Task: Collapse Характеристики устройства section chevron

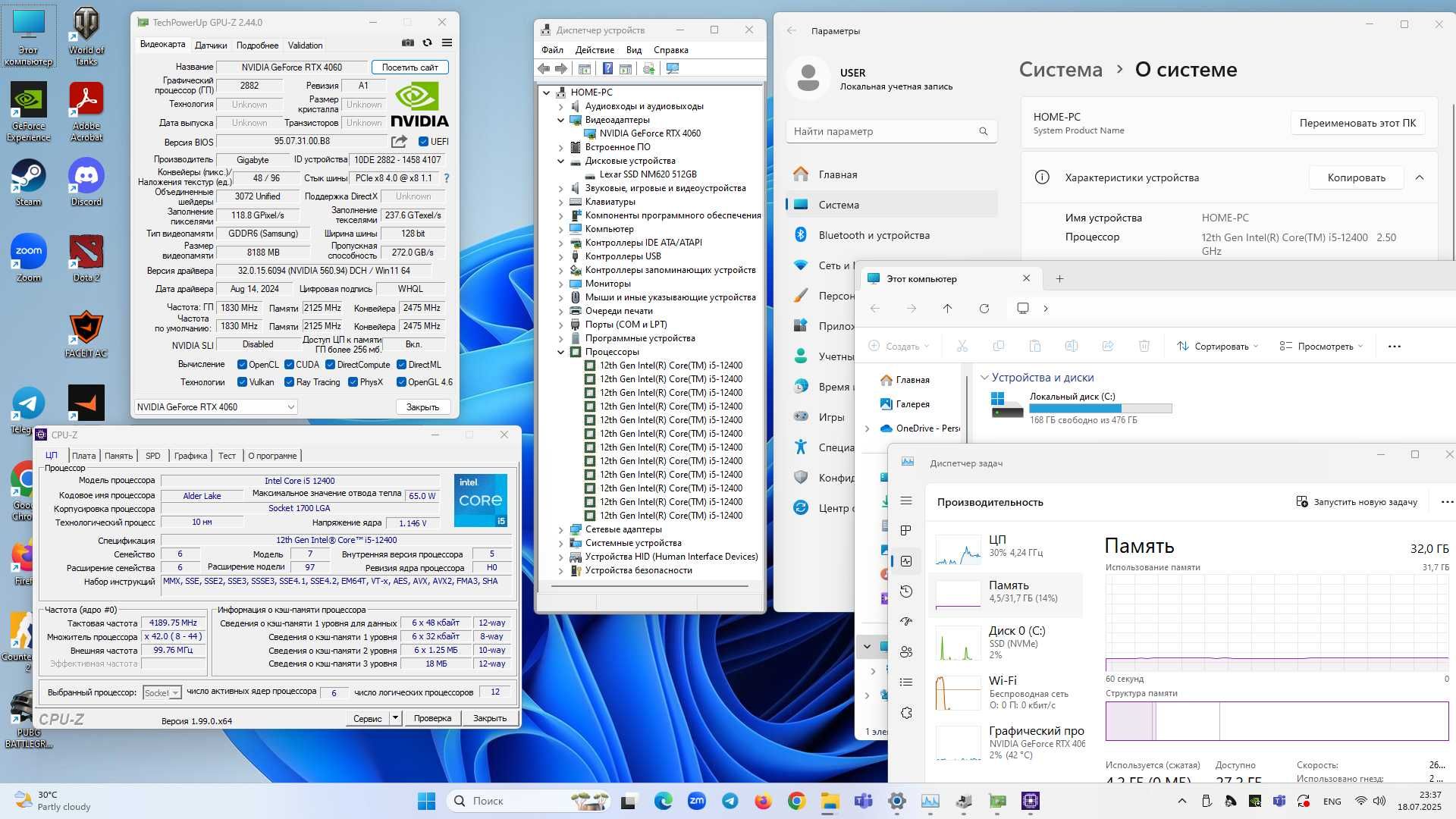Action: coord(1420,177)
